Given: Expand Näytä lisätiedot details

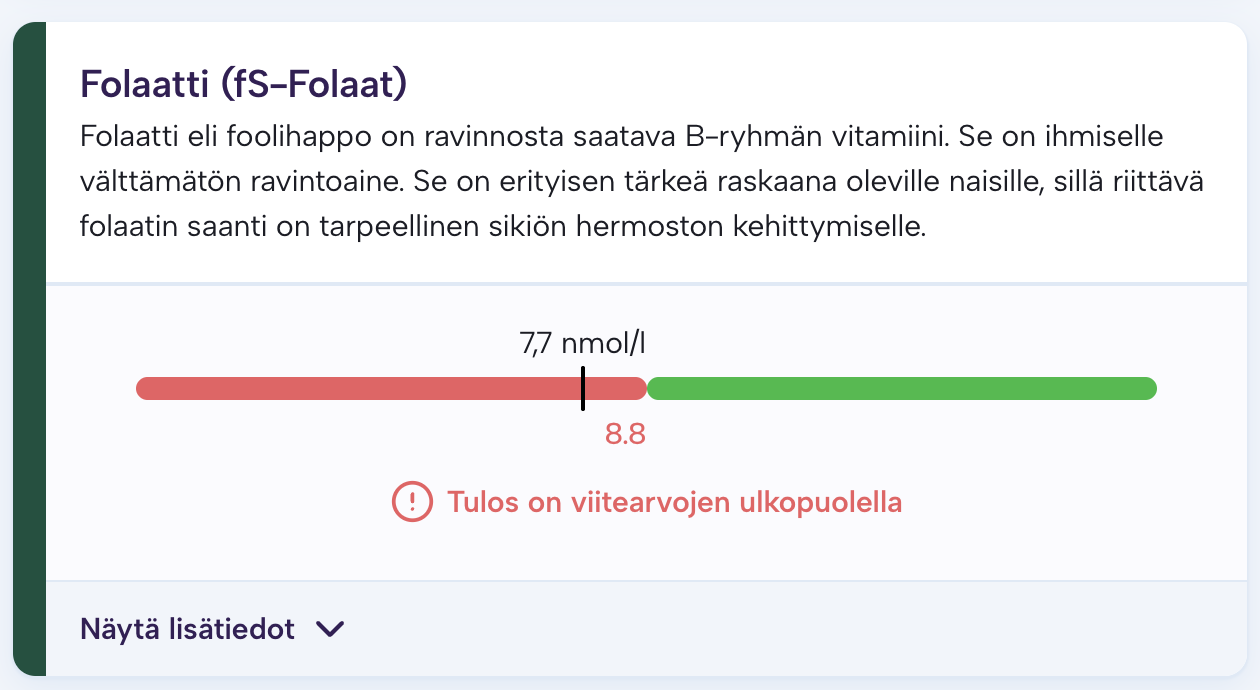Looking at the screenshot, I should (188, 629).
